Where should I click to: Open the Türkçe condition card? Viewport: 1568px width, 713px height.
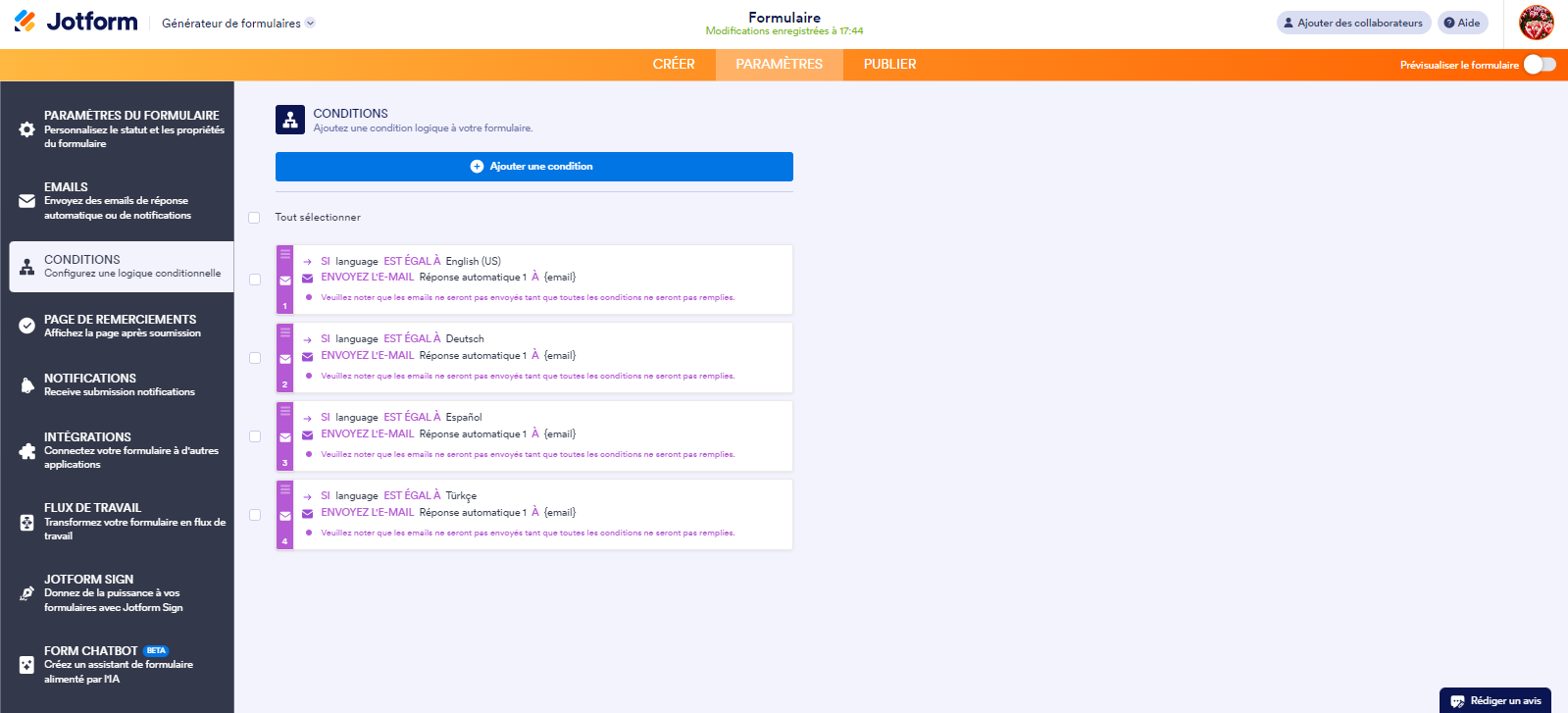click(534, 515)
